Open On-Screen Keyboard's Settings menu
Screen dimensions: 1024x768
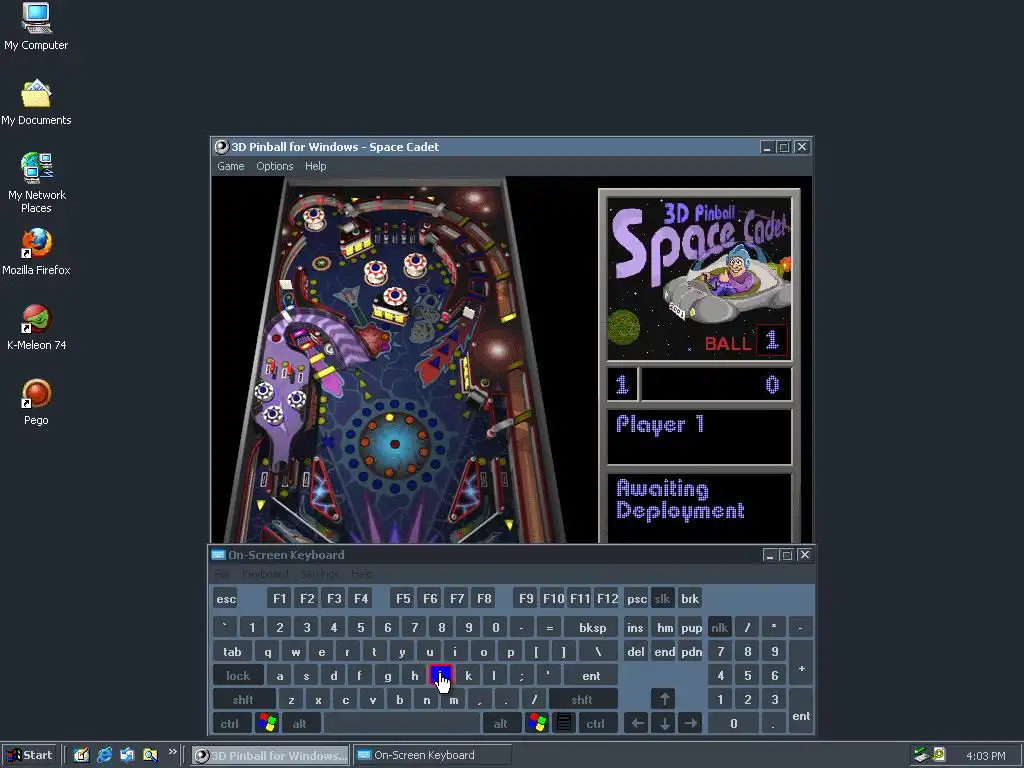(x=319, y=574)
